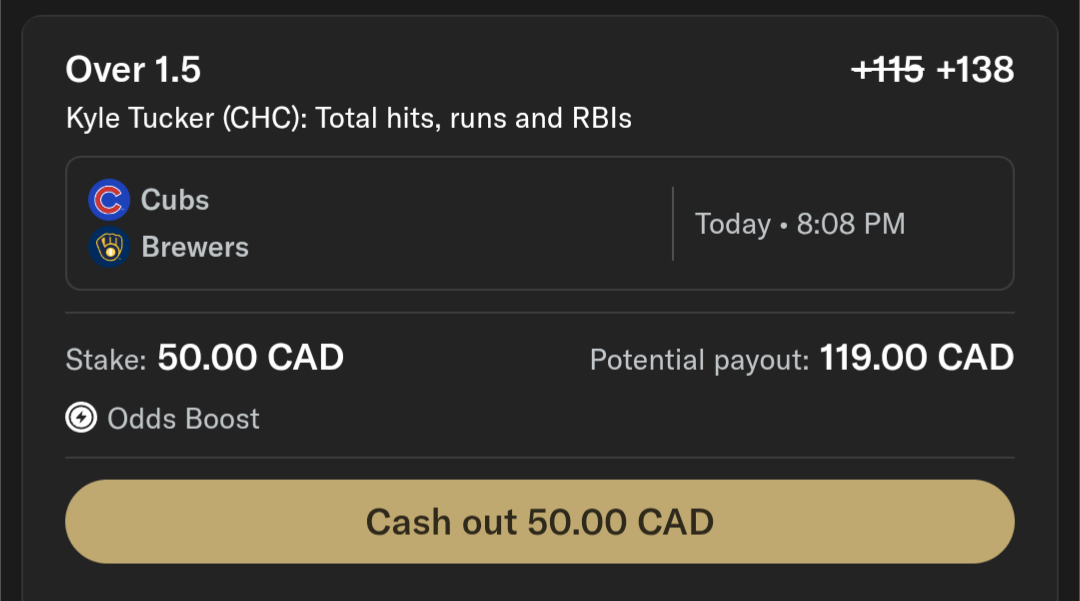Viewport: 1080px width, 601px height.
Task: Tap the 'Total hits, runs and RBIs' text
Action: click(474, 119)
